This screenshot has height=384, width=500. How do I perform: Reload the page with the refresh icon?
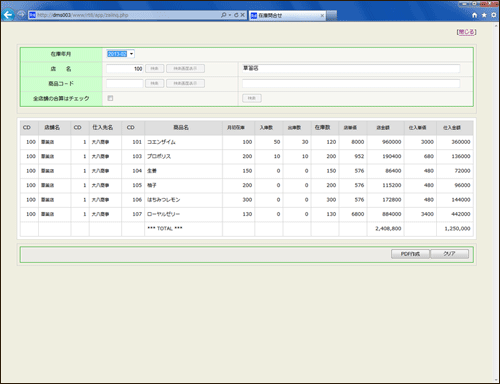[236, 15]
